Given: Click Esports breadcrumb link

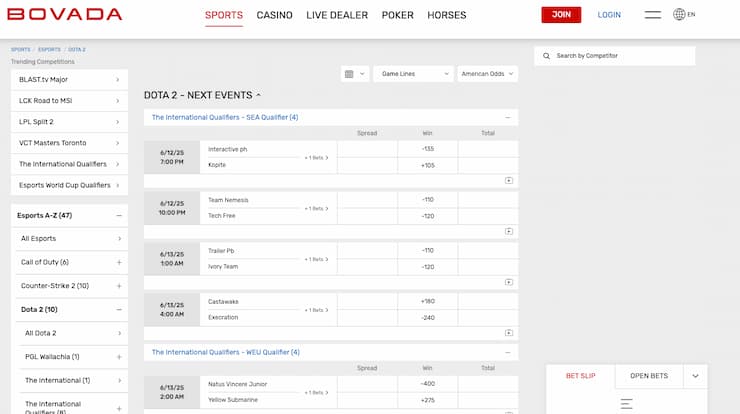Looking at the screenshot, I should pyautogui.click(x=50, y=50).
